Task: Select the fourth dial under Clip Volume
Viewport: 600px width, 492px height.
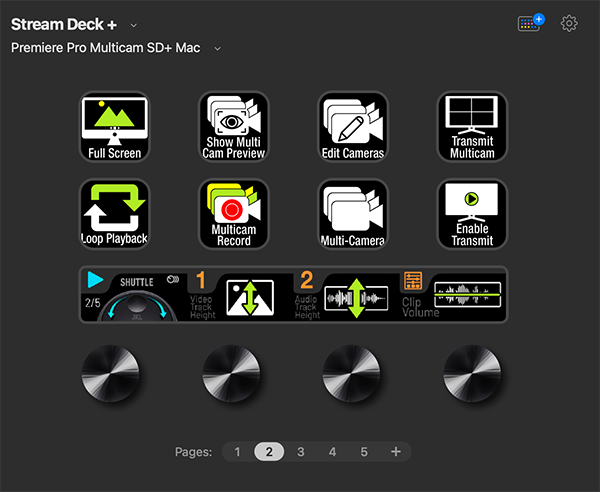Action: pos(472,374)
